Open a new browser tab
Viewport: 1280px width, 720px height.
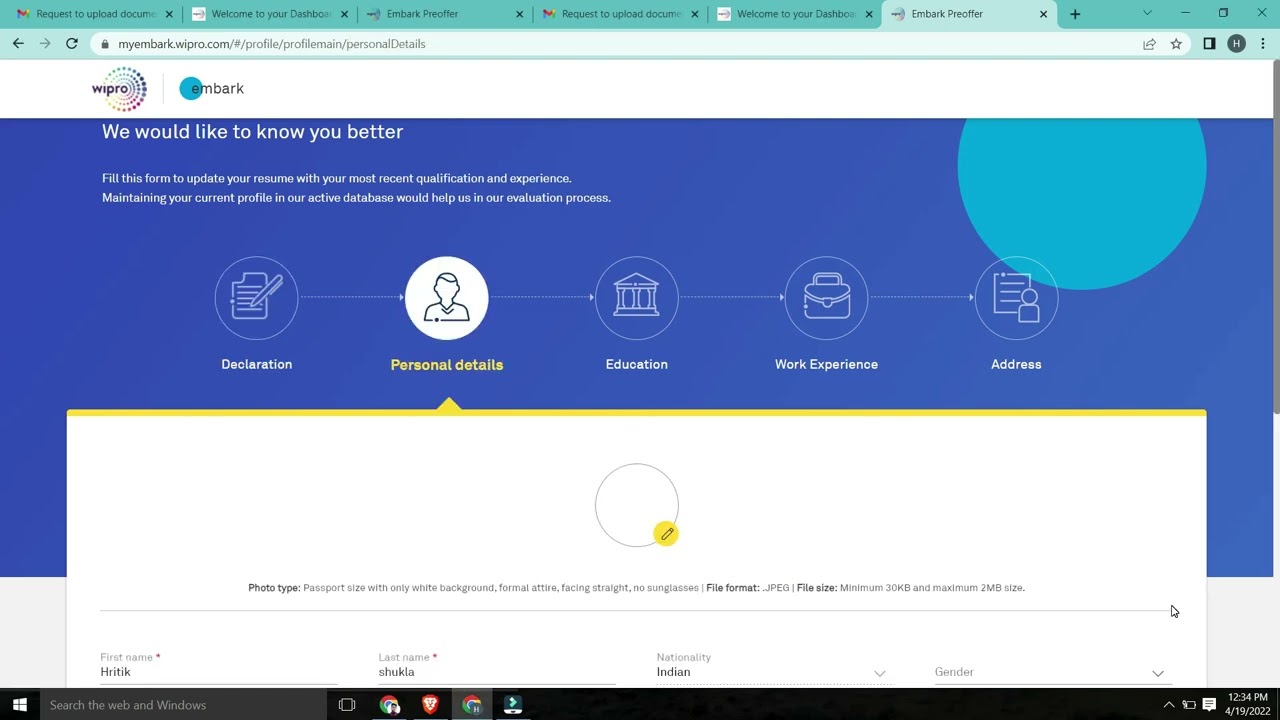point(1075,14)
